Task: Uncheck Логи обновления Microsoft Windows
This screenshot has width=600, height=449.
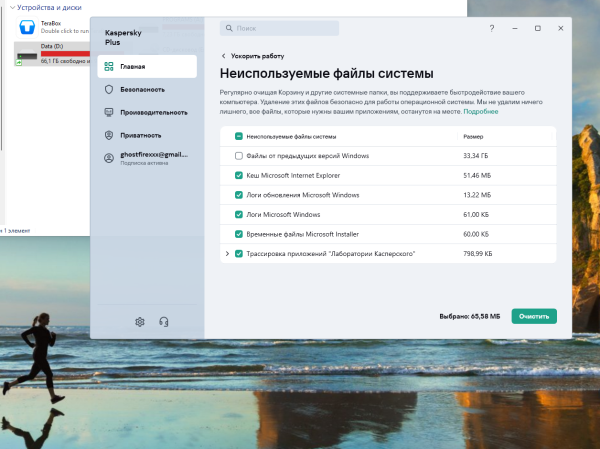Action: (x=238, y=195)
